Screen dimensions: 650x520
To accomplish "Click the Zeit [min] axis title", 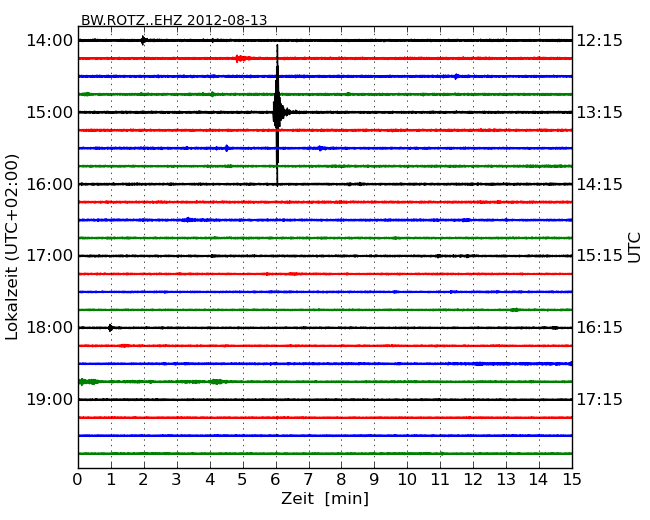I will pyautogui.click(x=325, y=498).
